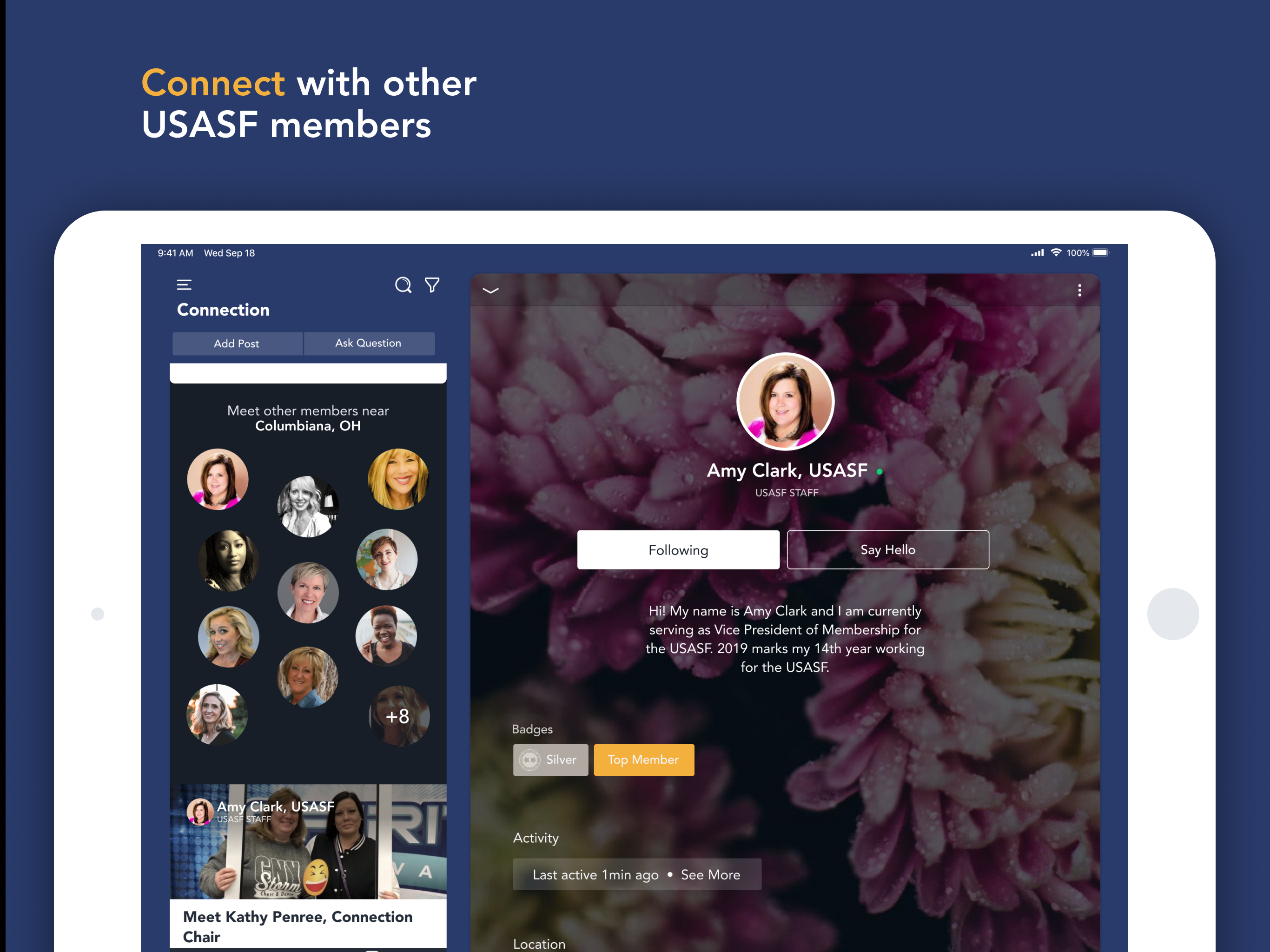The width and height of the screenshot is (1270, 952).
Task: Click the Say Hello button
Action: click(x=887, y=549)
